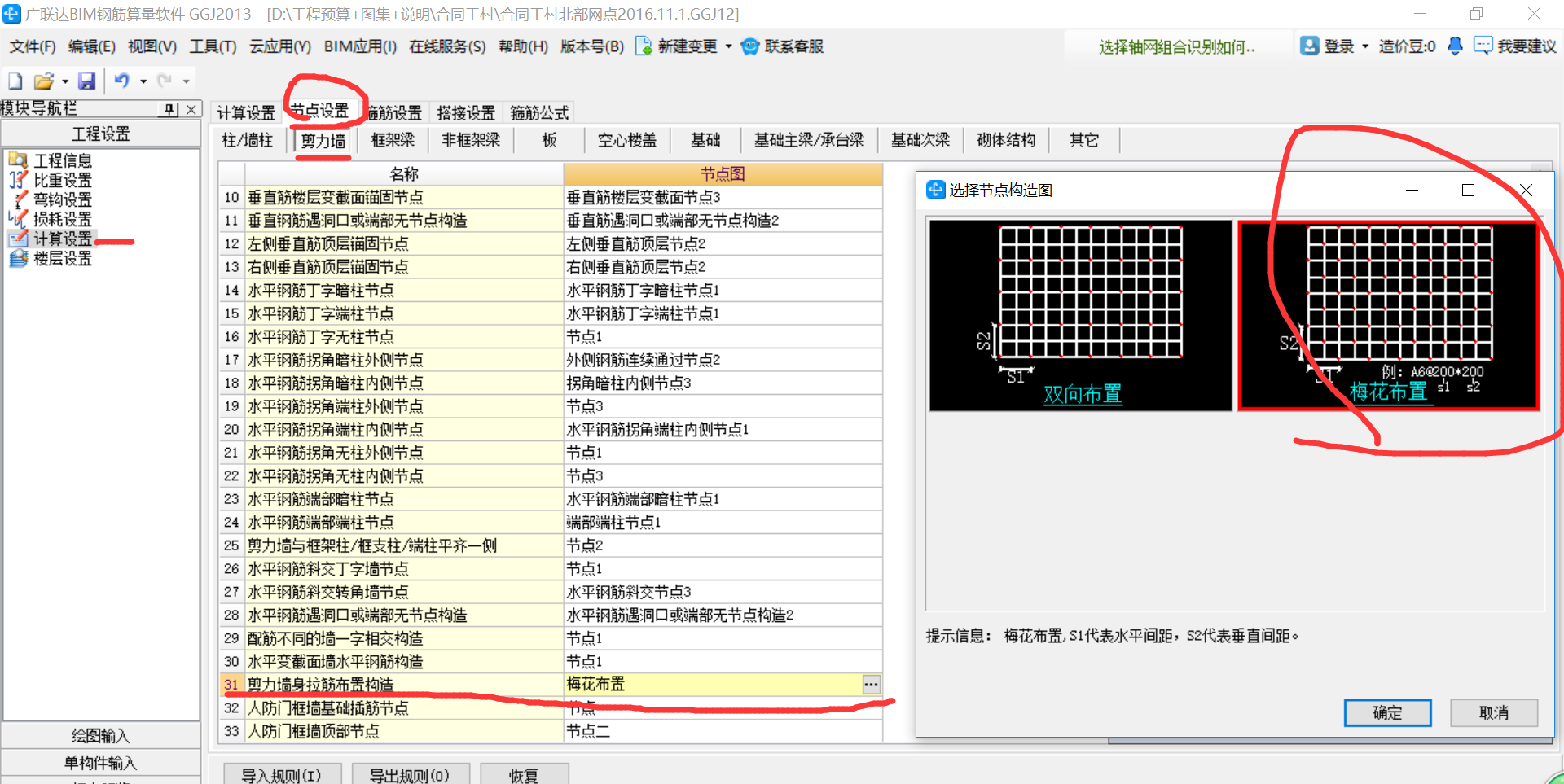
Task: Click cell 拐角暗柱内侧节点3 in row 18
Action: (x=723, y=383)
